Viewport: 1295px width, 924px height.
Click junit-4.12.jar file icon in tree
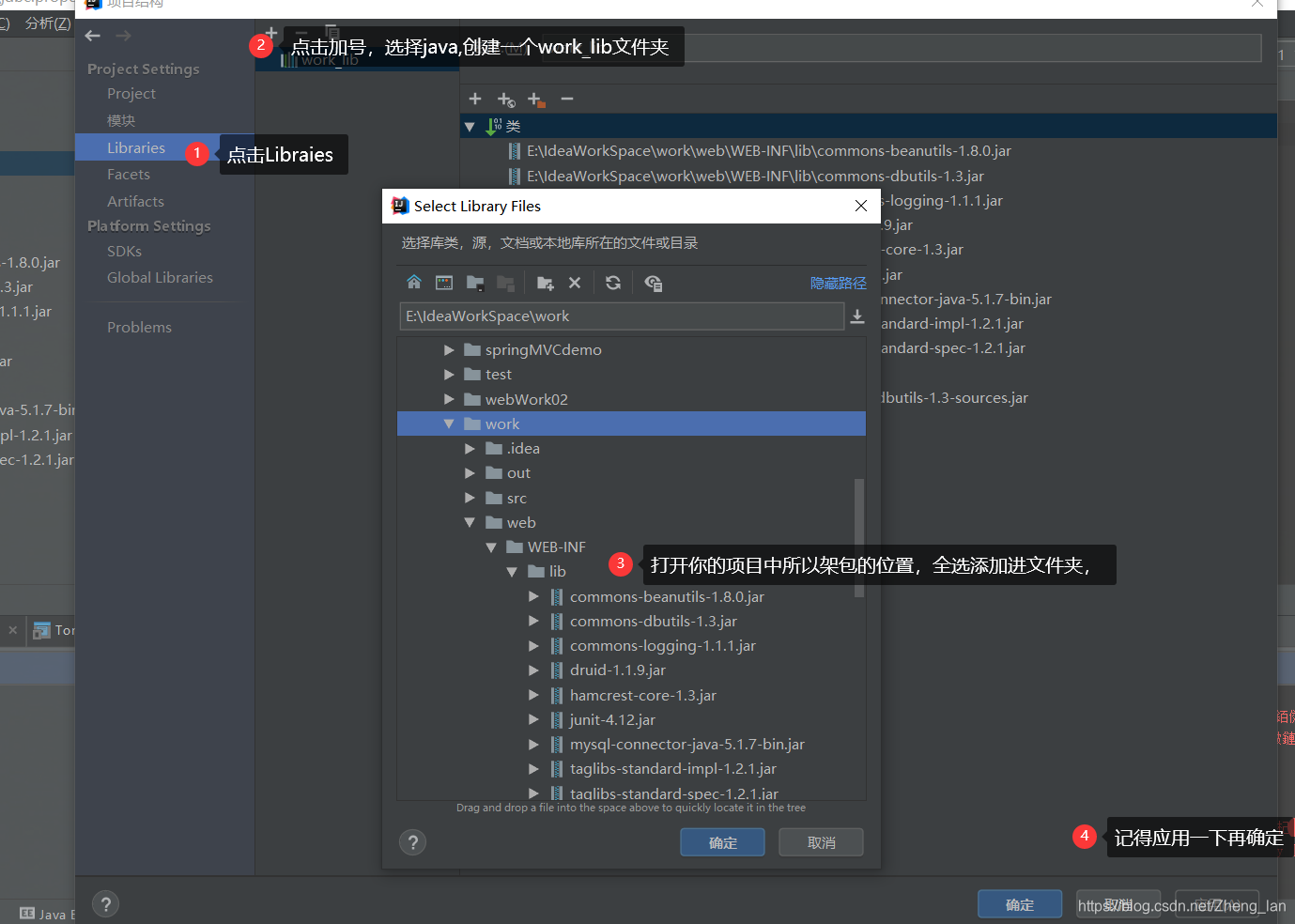pos(557,720)
